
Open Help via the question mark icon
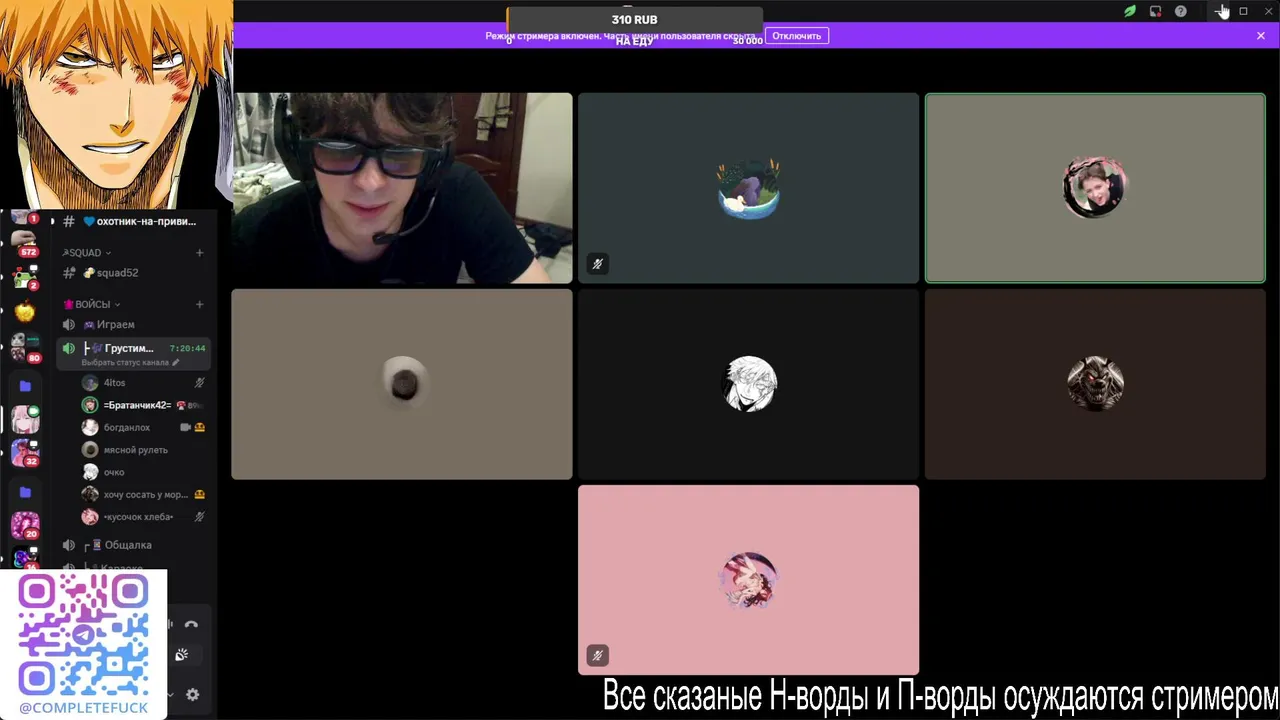1181,11
